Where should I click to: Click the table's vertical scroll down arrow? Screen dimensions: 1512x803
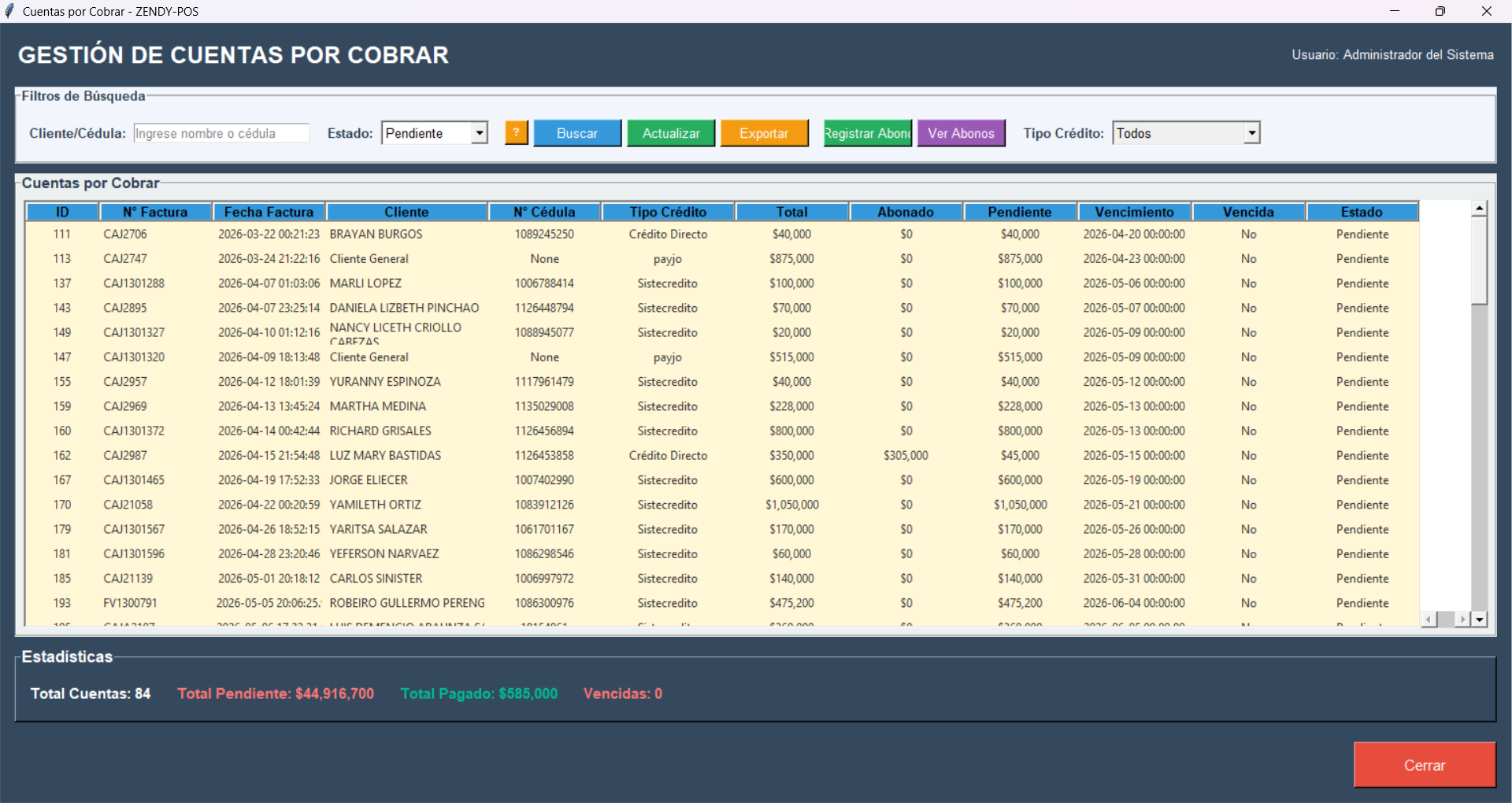coord(1480,620)
